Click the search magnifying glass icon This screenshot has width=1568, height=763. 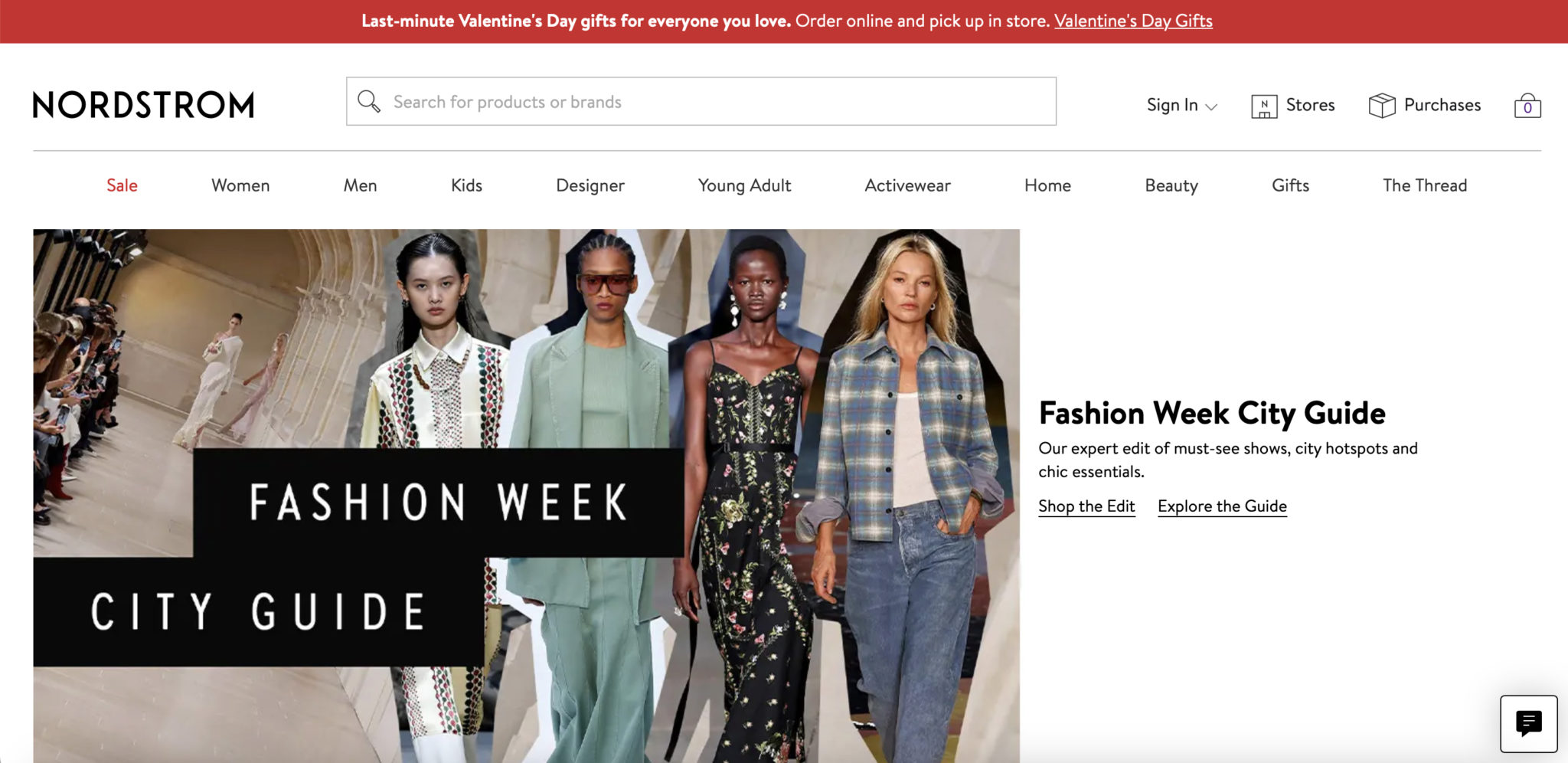[x=369, y=101]
